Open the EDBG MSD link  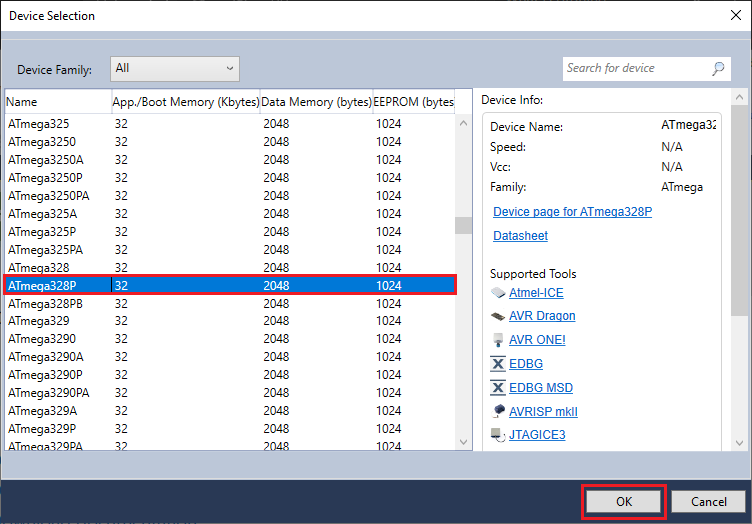[541, 387]
